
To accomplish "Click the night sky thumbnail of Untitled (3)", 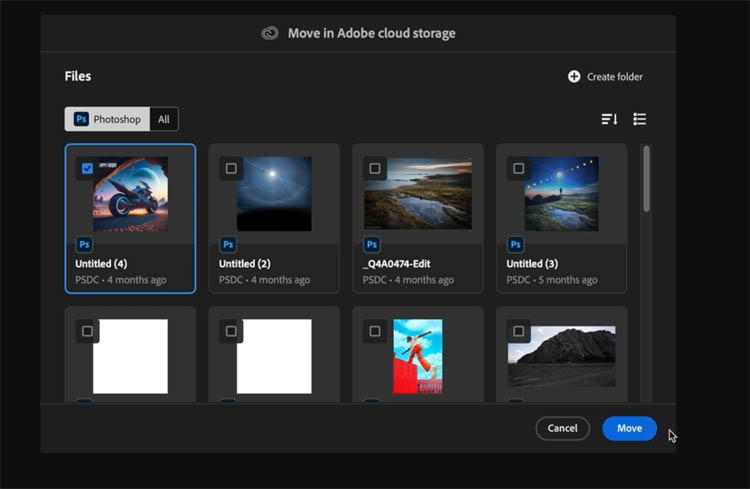I will 562,194.
